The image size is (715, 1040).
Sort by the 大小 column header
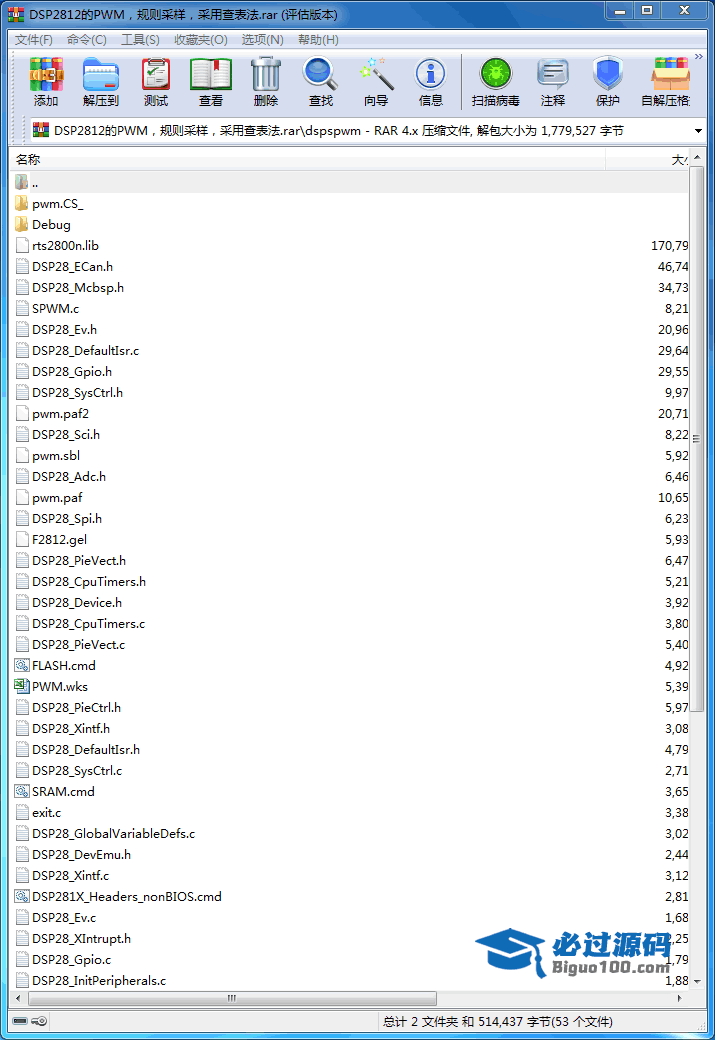[x=679, y=160]
